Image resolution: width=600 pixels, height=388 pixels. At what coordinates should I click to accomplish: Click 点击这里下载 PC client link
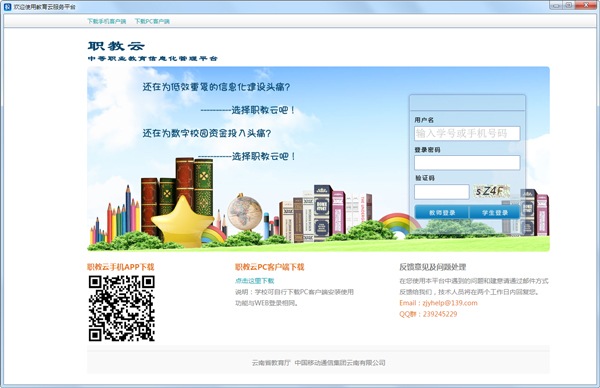(x=254, y=281)
